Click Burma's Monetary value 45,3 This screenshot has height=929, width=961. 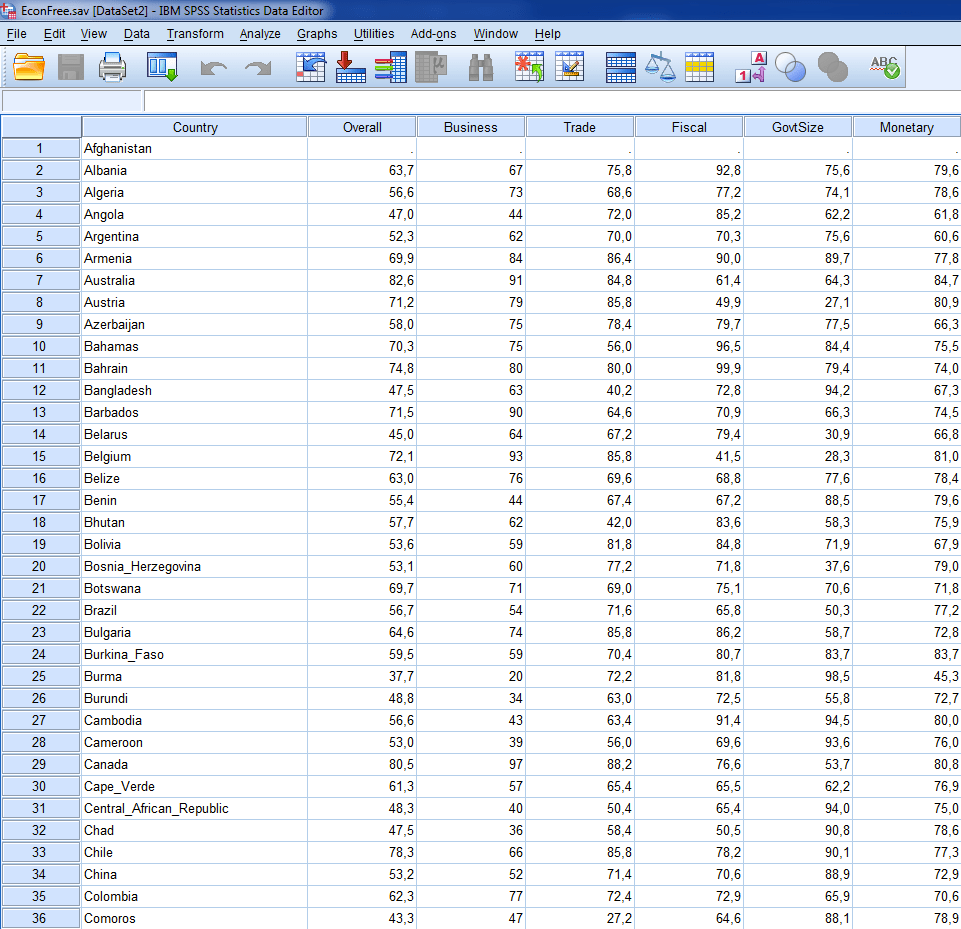[x=906, y=677]
